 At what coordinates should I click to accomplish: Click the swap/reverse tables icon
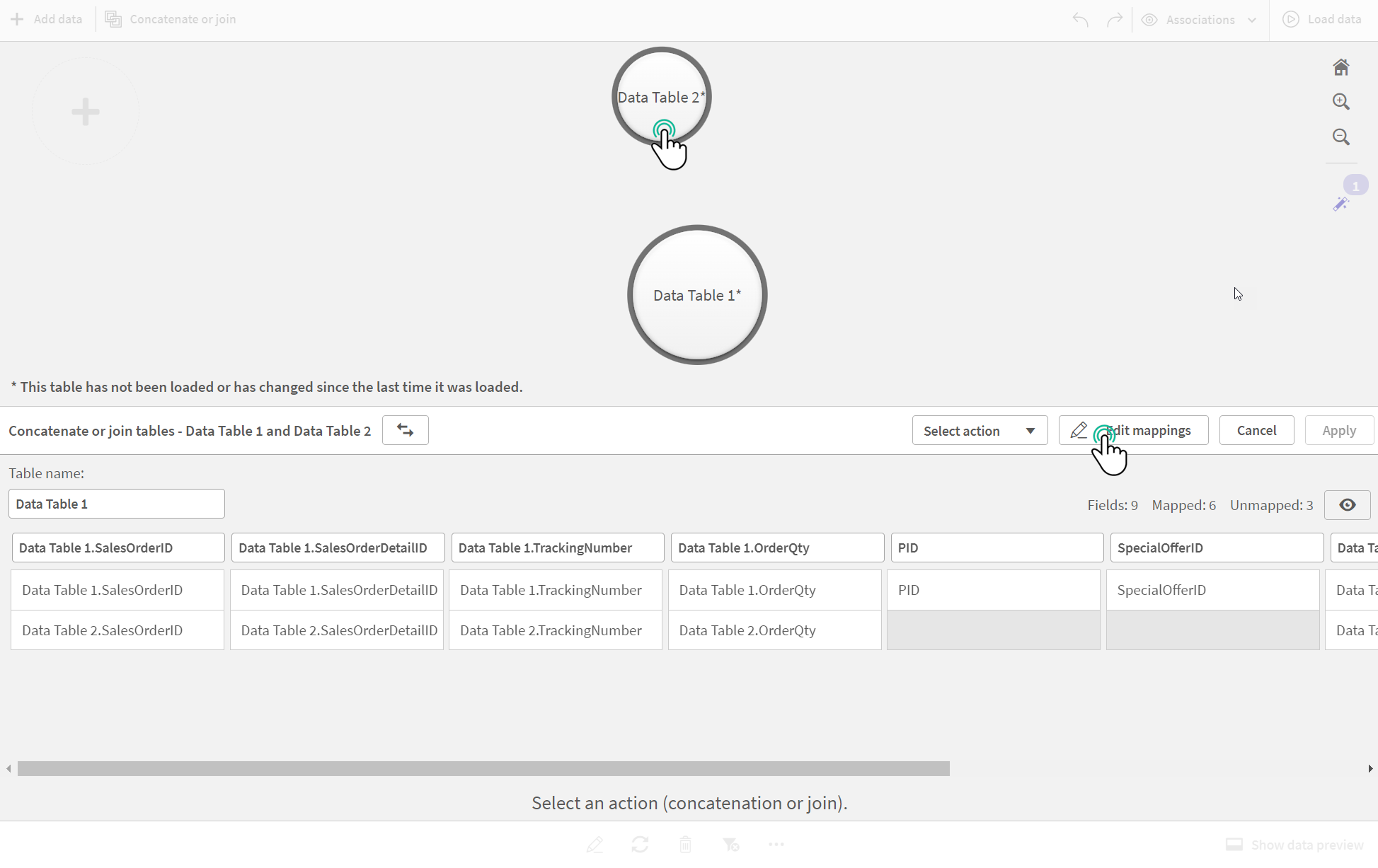404,430
